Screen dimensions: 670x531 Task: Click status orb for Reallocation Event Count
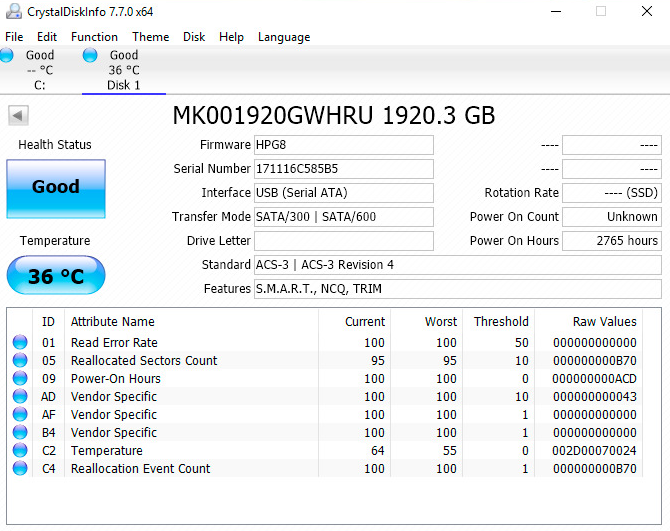(20, 468)
